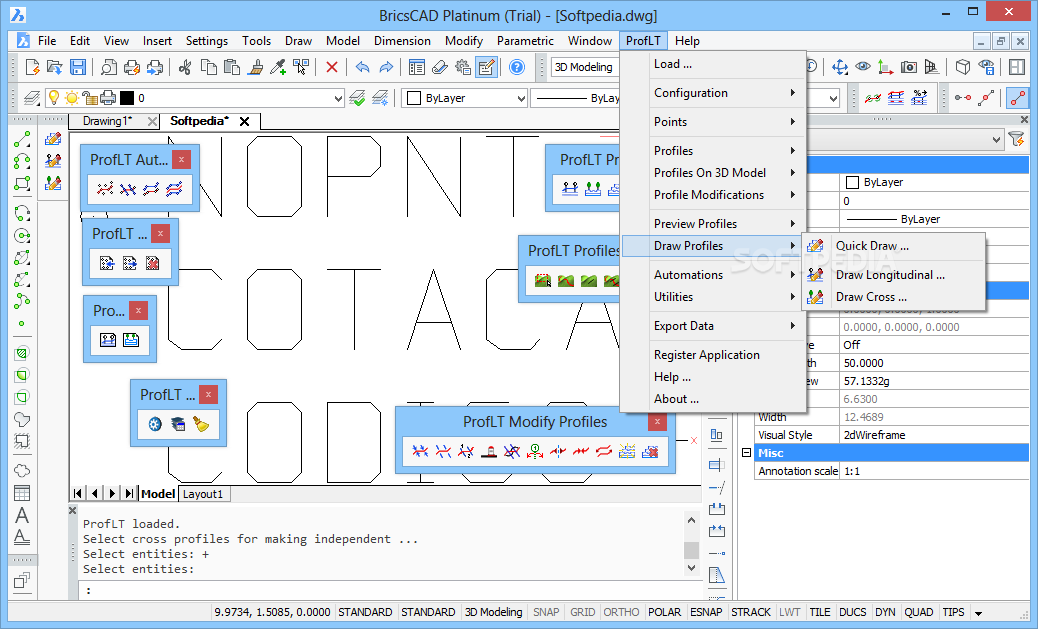The width and height of the screenshot is (1038, 629).
Task: Click the Quick Draw pencil icon in submenu
Action: tap(816, 246)
